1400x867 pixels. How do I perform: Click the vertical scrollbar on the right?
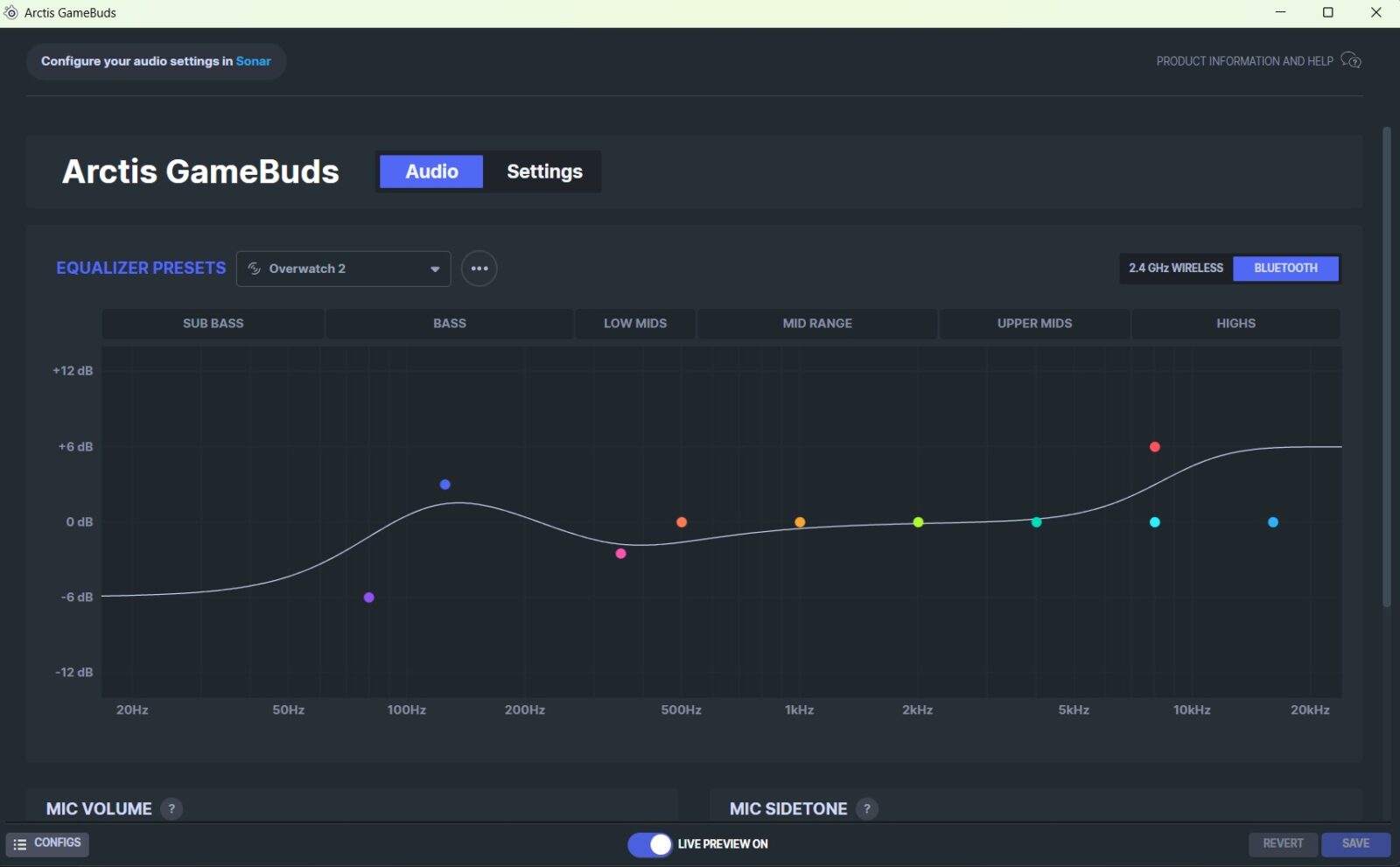click(x=1386, y=367)
